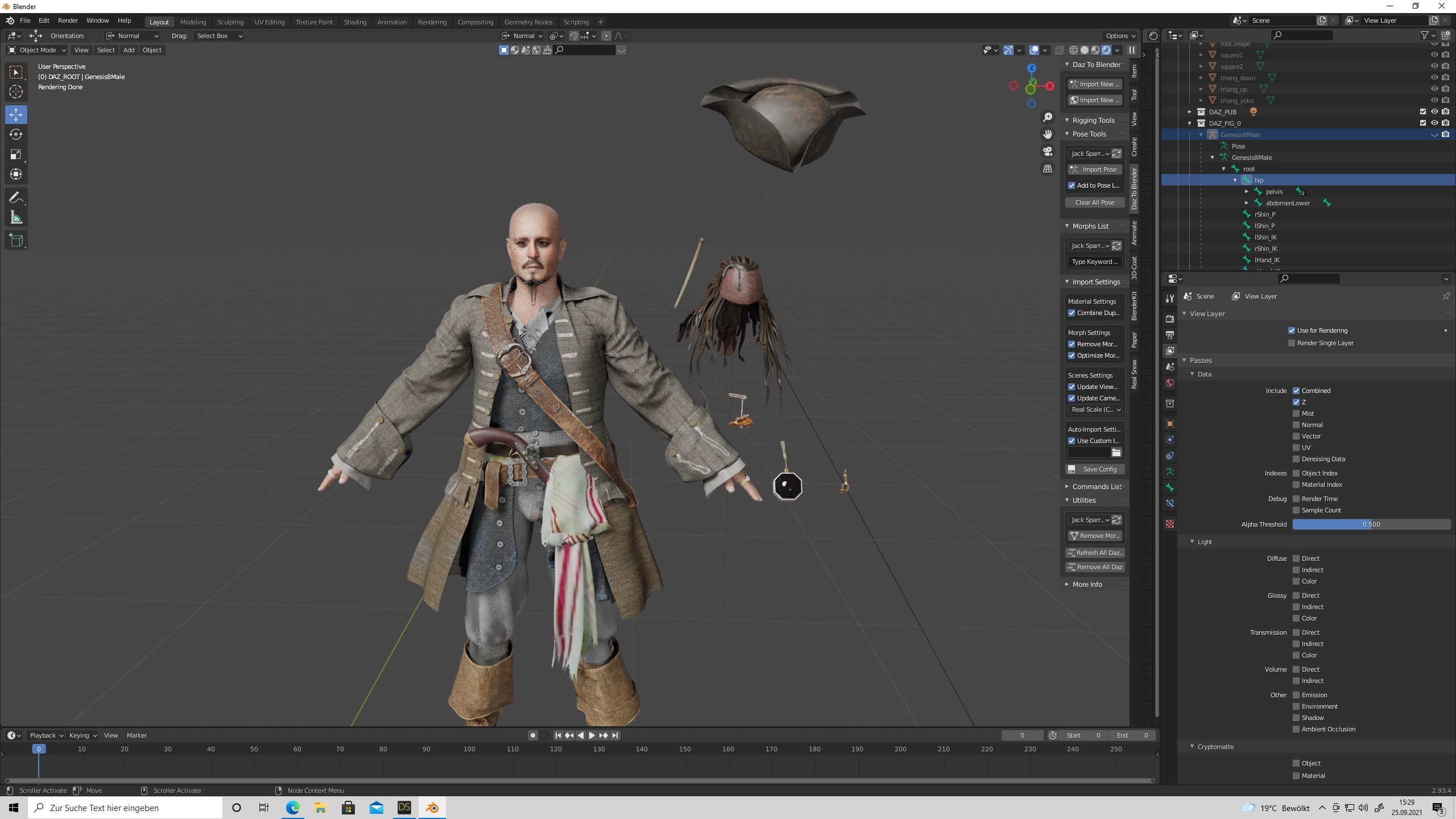Click the Alpha Threshold slider
The height and width of the screenshot is (819, 1456).
tap(1371, 524)
